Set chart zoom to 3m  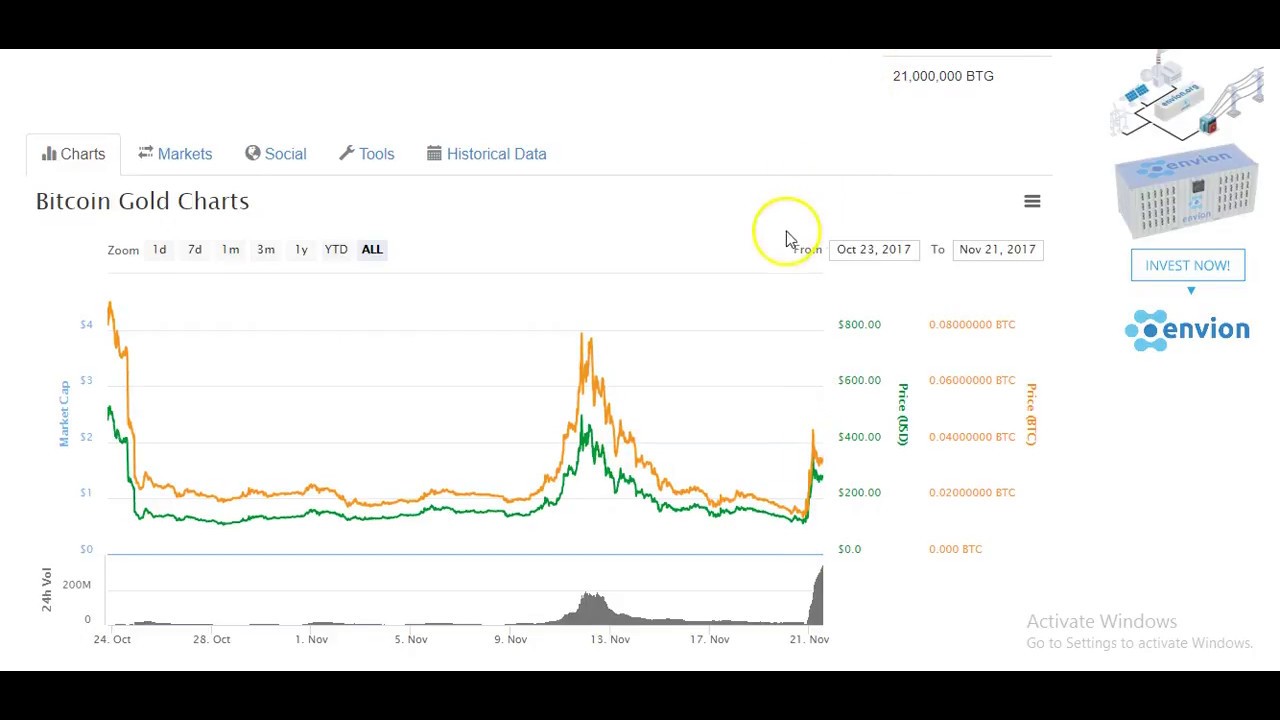266,249
